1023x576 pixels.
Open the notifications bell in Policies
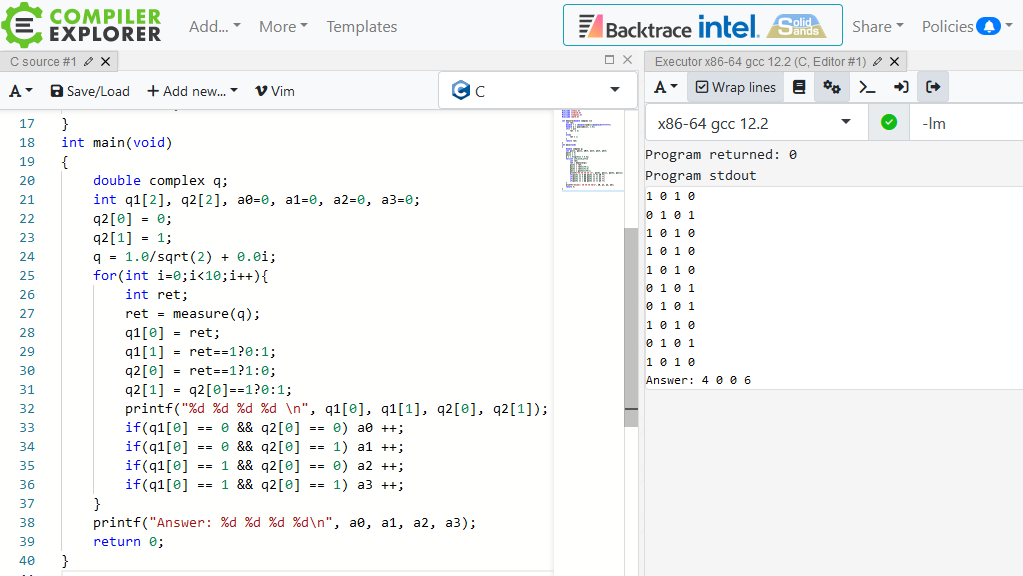pos(987,27)
